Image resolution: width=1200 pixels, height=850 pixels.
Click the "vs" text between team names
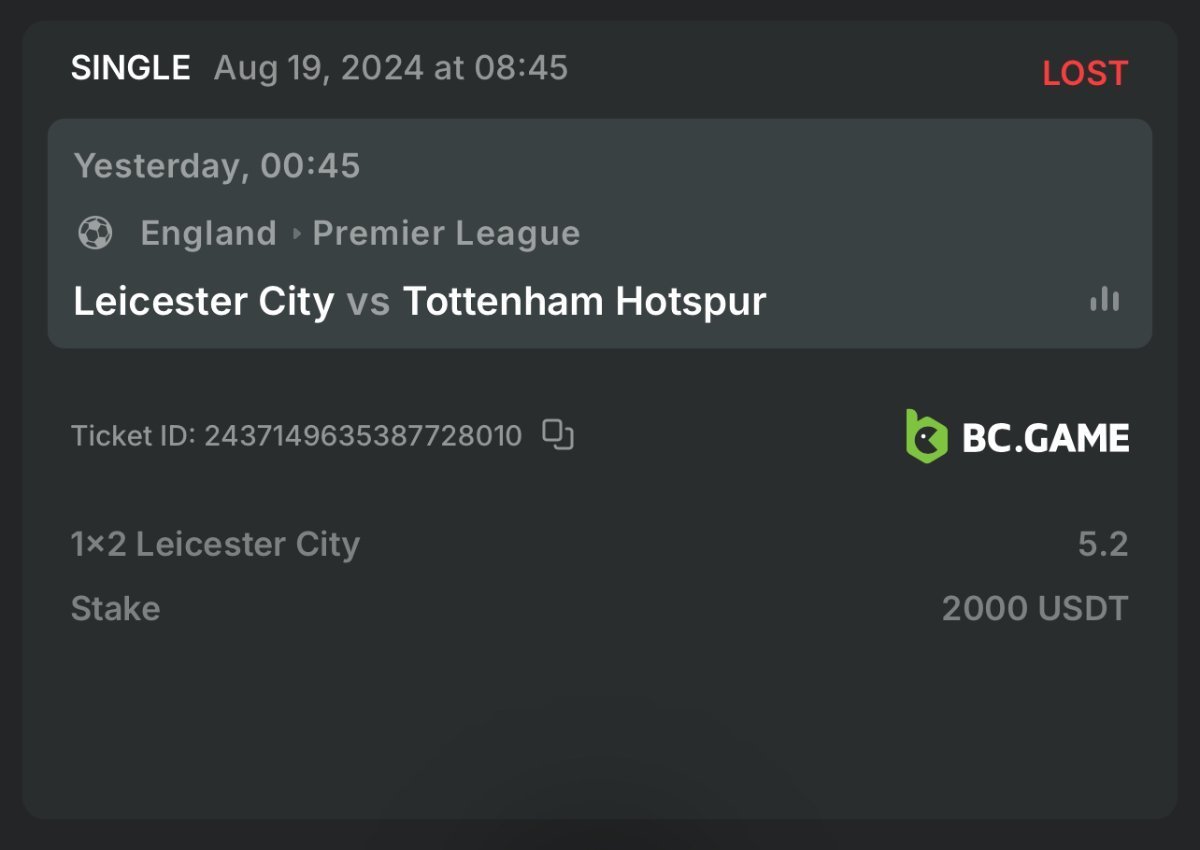tap(368, 301)
